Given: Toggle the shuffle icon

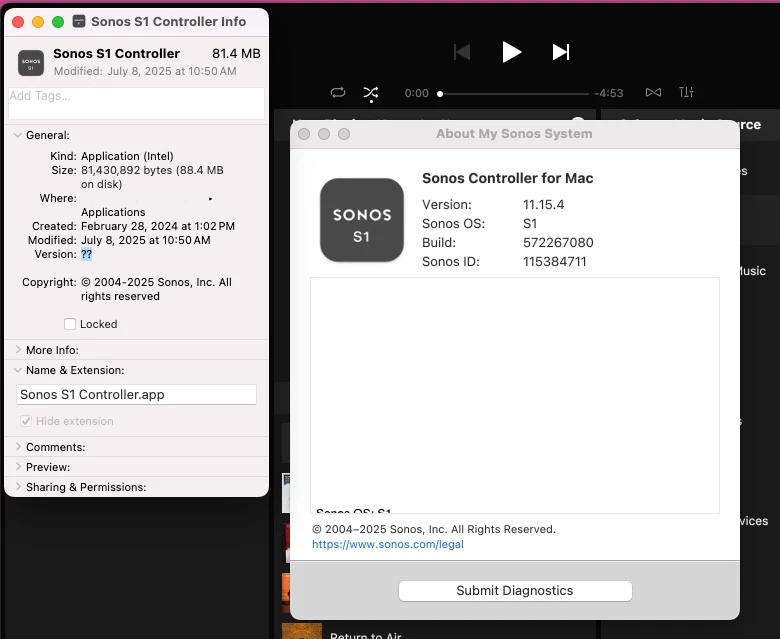Looking at the screenshot, I should [371, 93].
